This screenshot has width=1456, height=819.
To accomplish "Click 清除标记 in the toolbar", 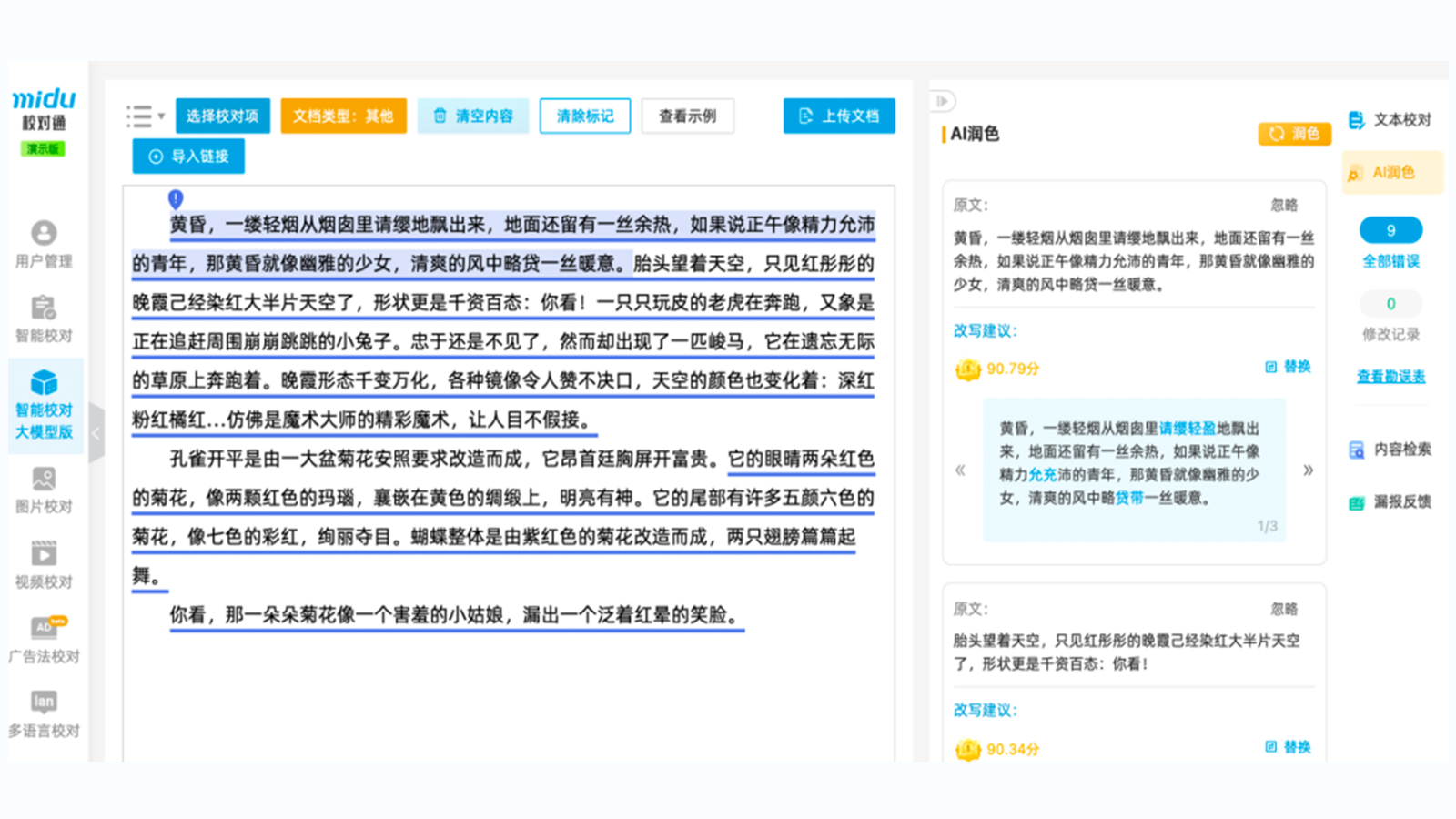I will [x=584, y=116].
